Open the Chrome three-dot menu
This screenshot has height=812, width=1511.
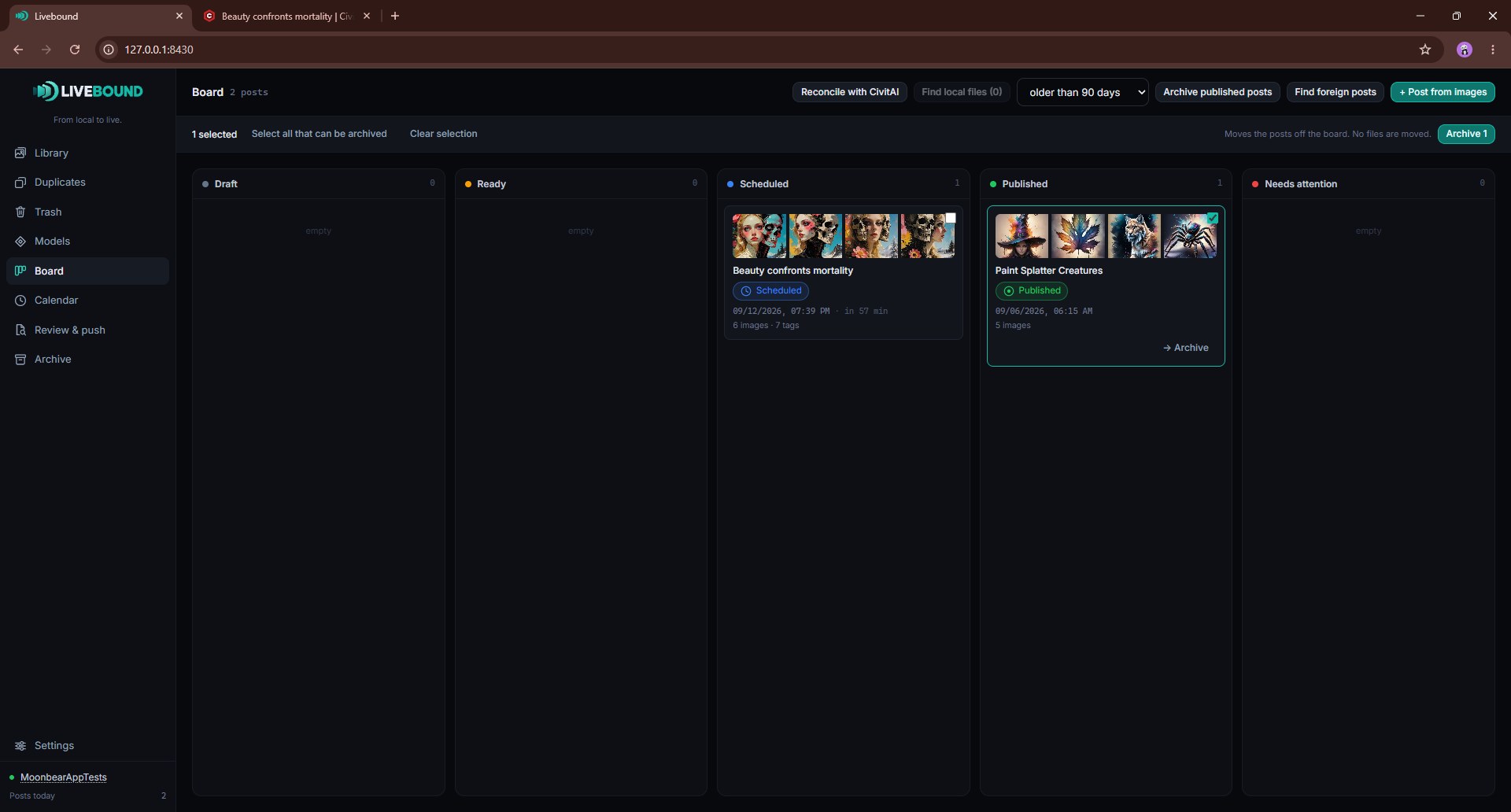pos(1493,50)
